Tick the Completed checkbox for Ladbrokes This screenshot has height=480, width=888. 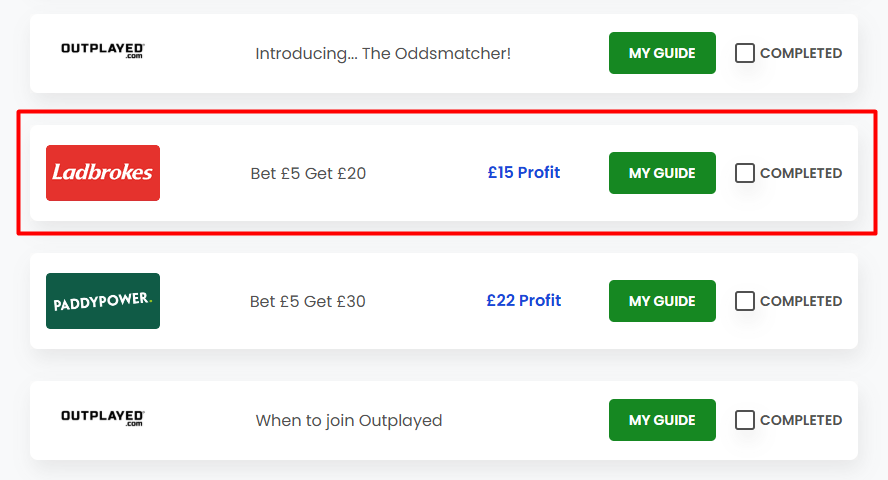pyautogui.click(x=744, y=173)
